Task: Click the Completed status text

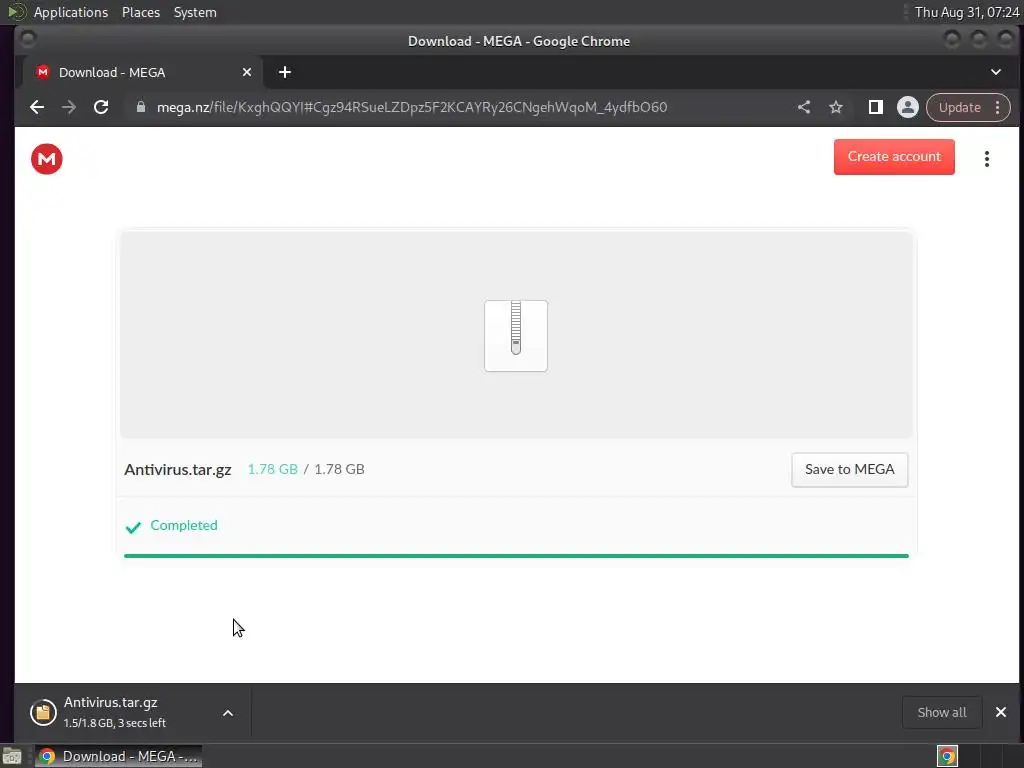Action: [x=184, y=525]
